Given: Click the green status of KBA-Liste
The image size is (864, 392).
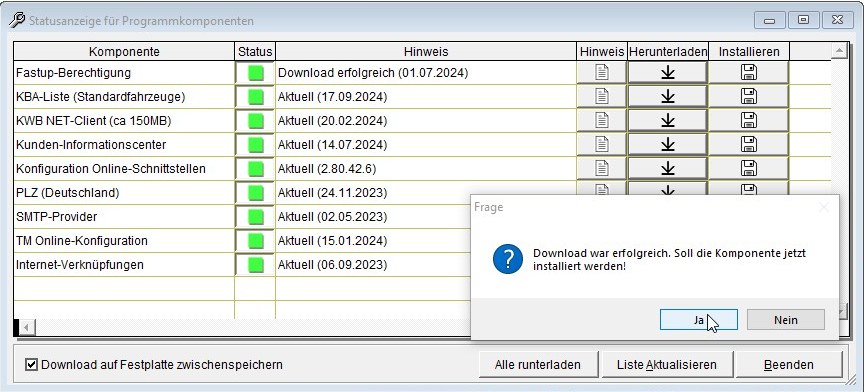Looking at the screenshot, I should pyautogui.click(x=255, y=96).
